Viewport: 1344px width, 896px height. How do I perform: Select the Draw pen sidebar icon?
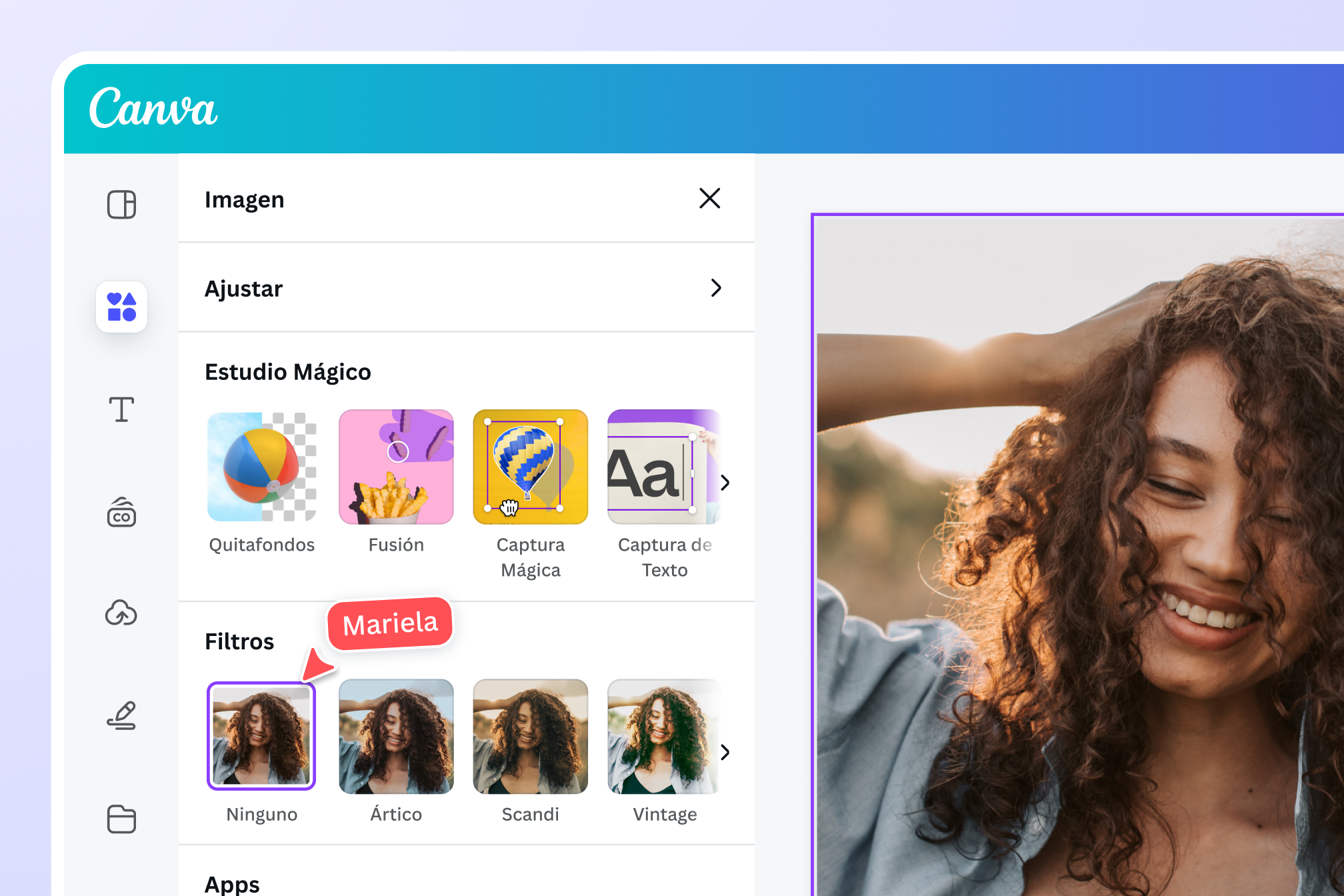(121, 716)
